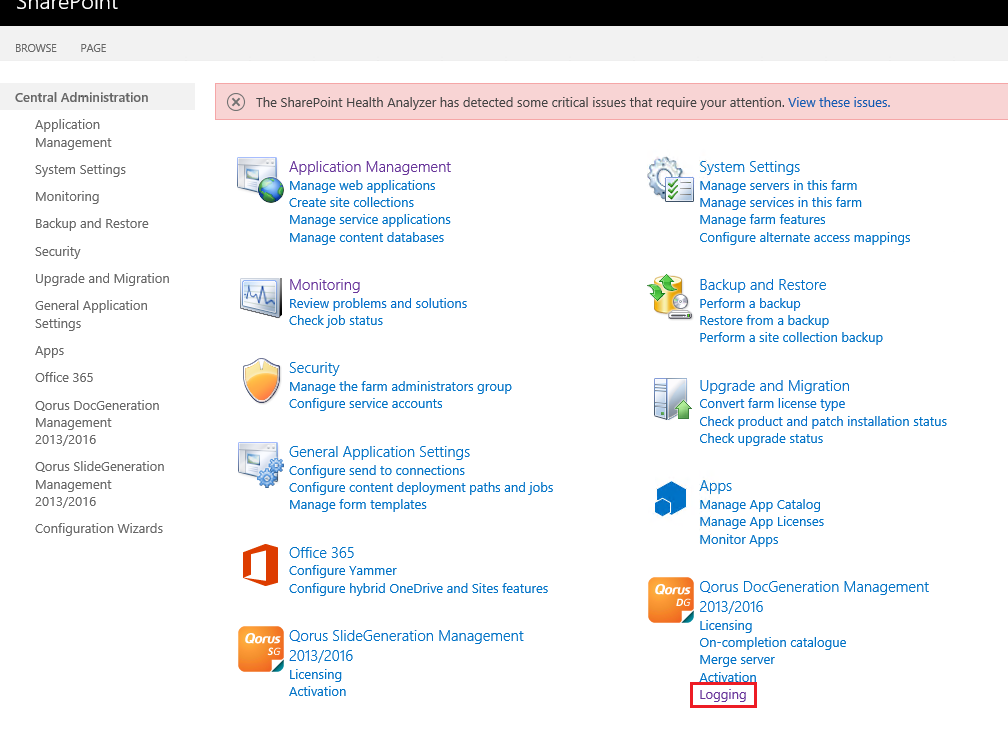The image size is (1008, 734).
Task: Click Monitor Apps link
Action: coord(739,540)
